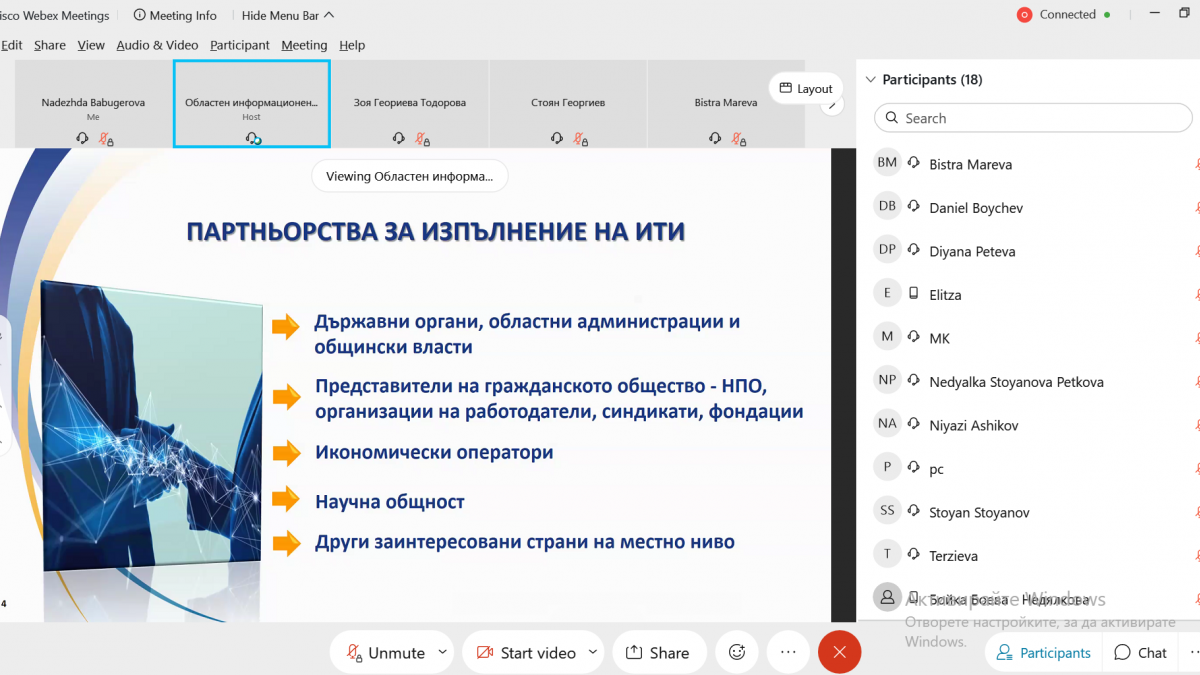
Task: Click the Meeting Info icon in title bar
Action: (x=139, y=15)
